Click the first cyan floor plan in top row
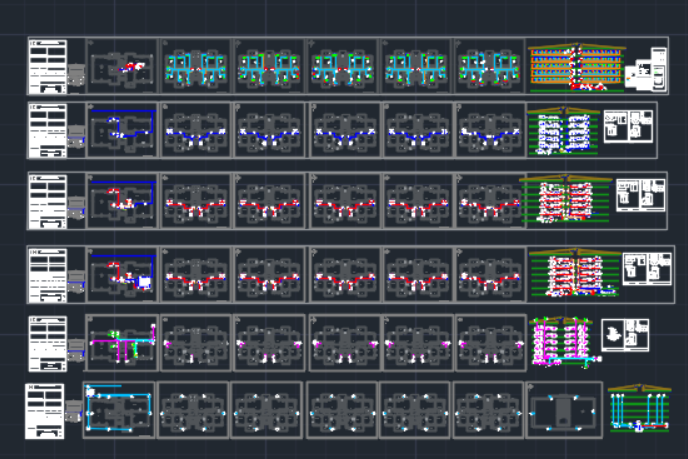The width and height of the screenshot is (688, 459). (197, 67)
